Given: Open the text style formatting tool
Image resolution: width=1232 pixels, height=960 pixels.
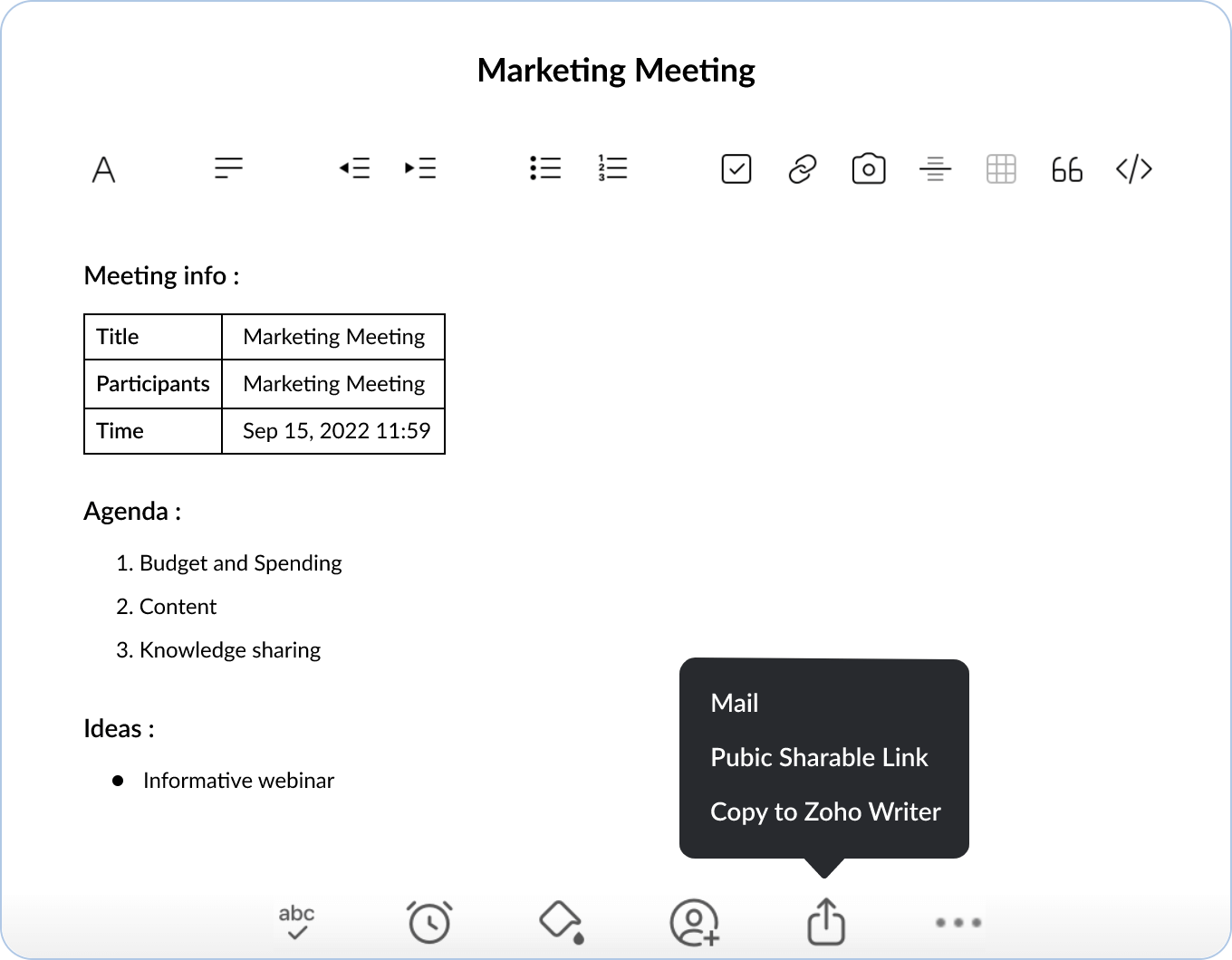Looking at the screenshot, I should point(104,169).
